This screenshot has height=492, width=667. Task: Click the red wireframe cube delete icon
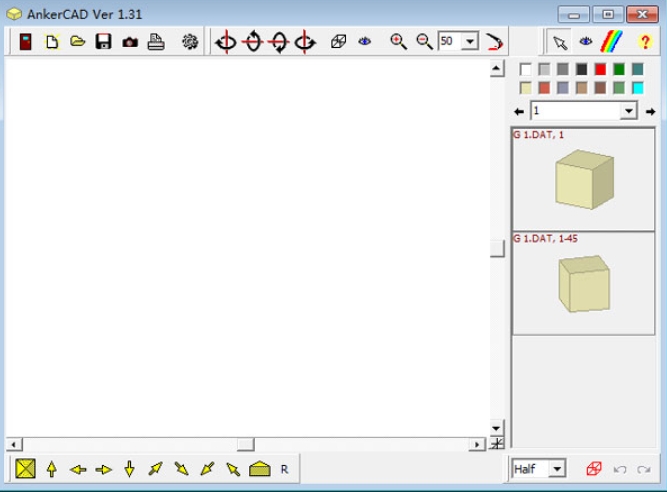point(594,469)
